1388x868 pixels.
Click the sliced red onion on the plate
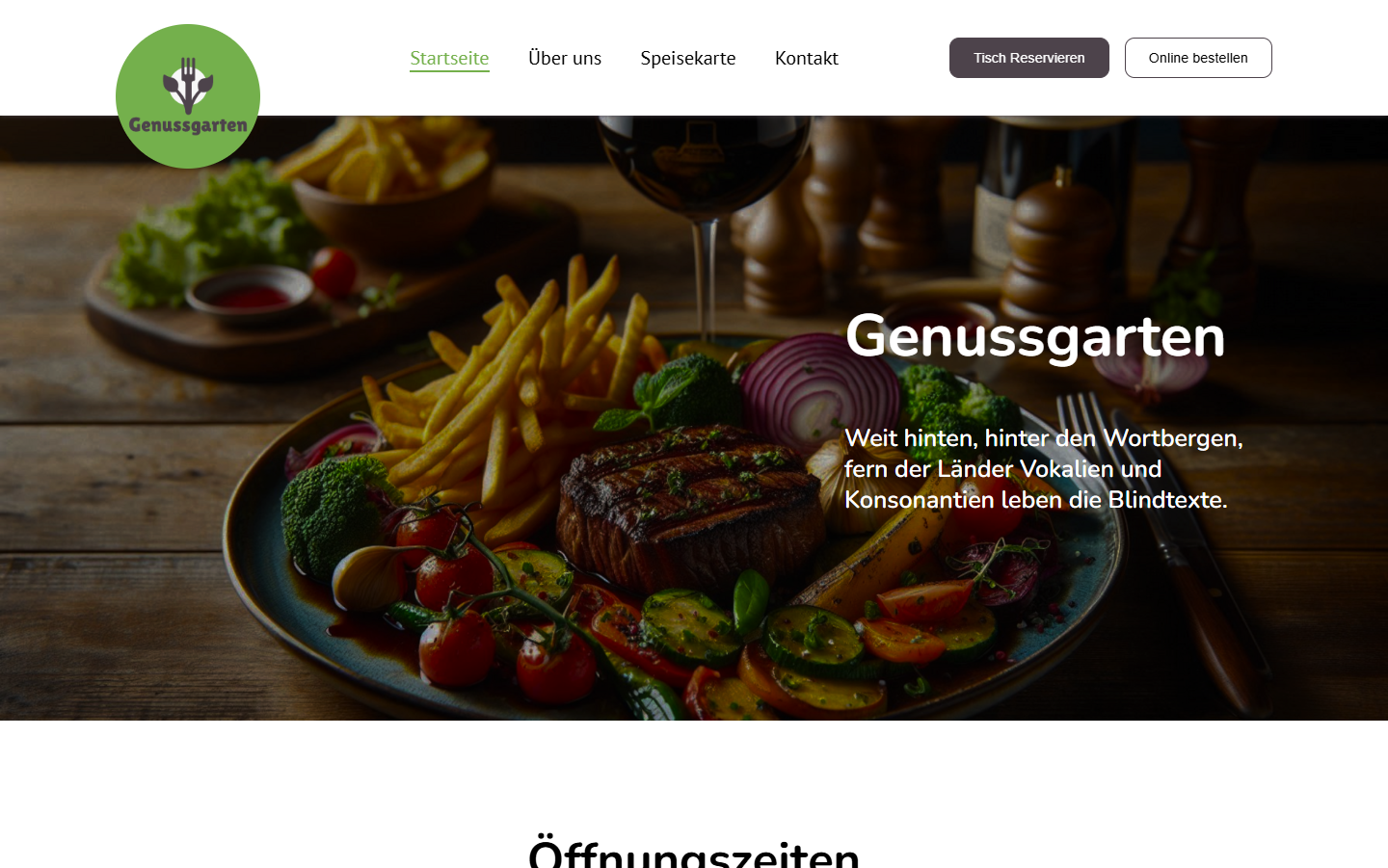click(x=819, y=390)
